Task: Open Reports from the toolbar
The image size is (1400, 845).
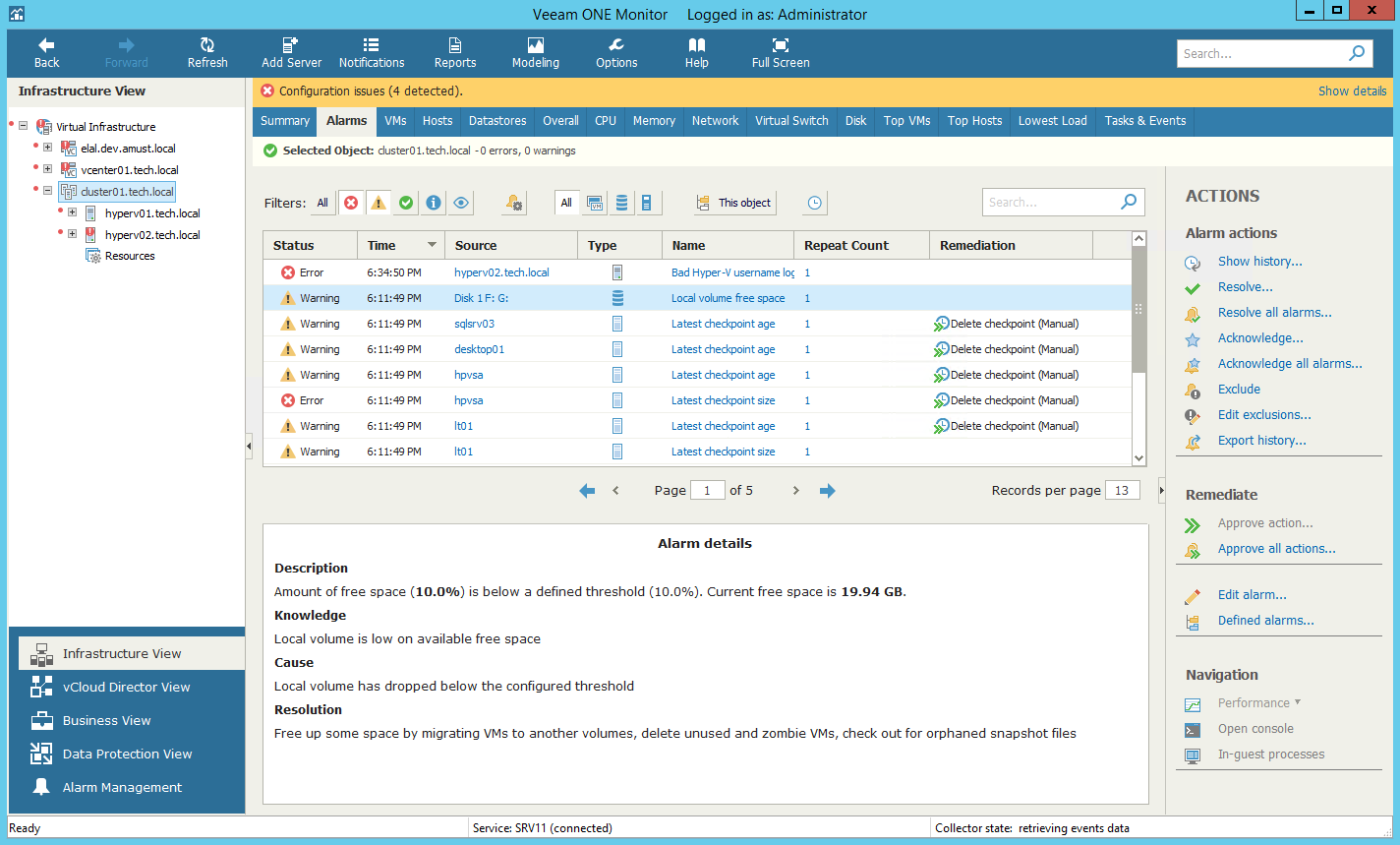Action: tap(455, 53)
